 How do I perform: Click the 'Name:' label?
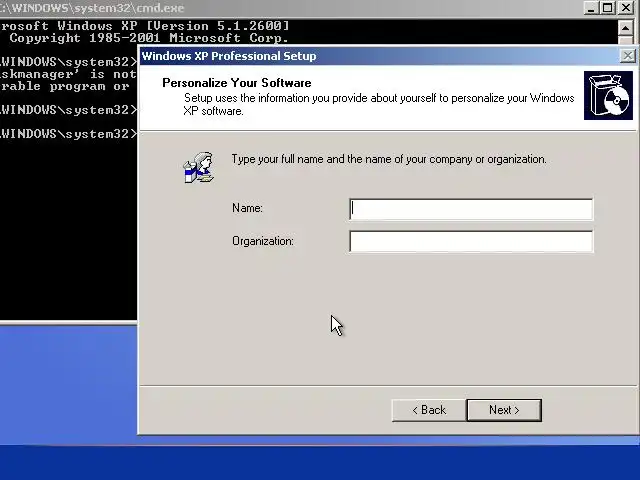tap(247, 208)
